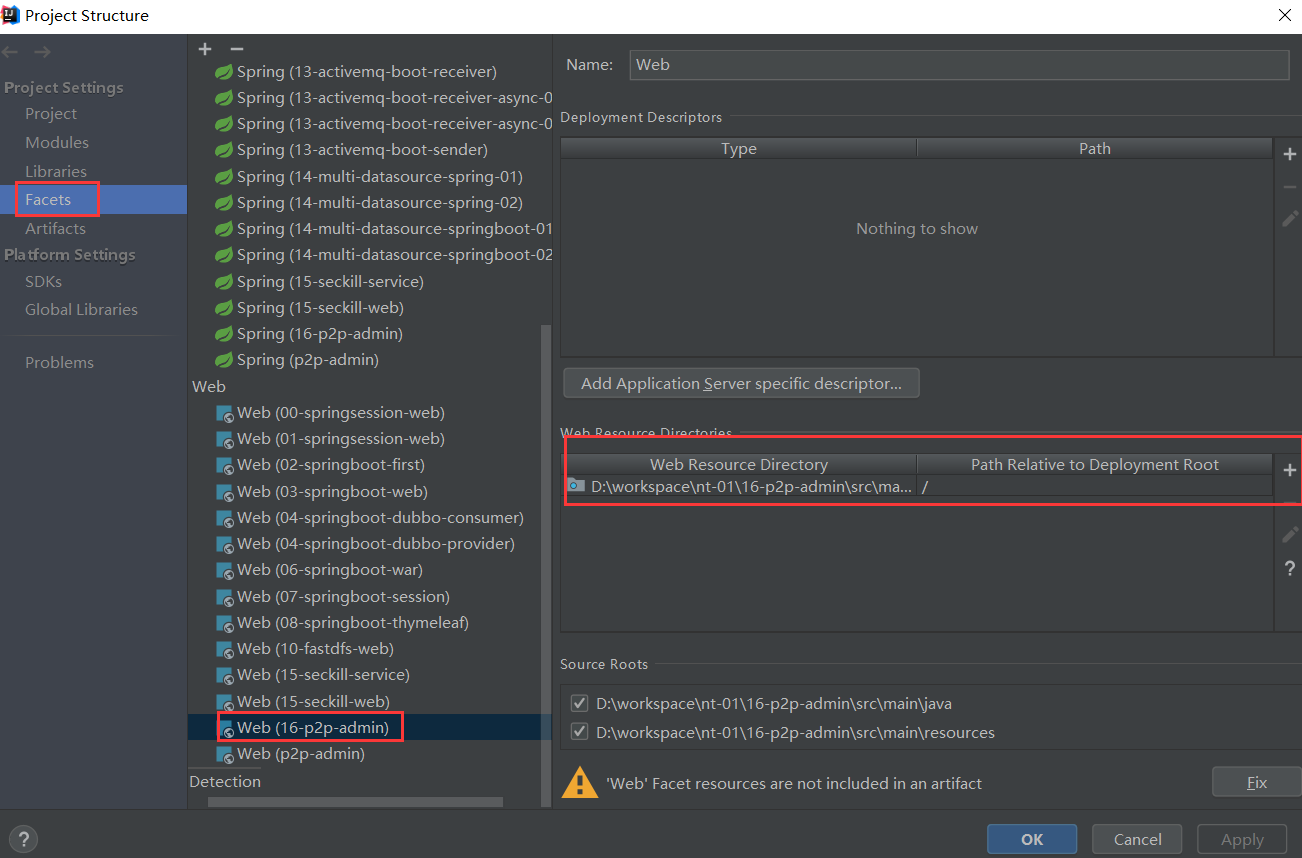Click the Type column header in Deployment Descriptors

coord(739,148)
